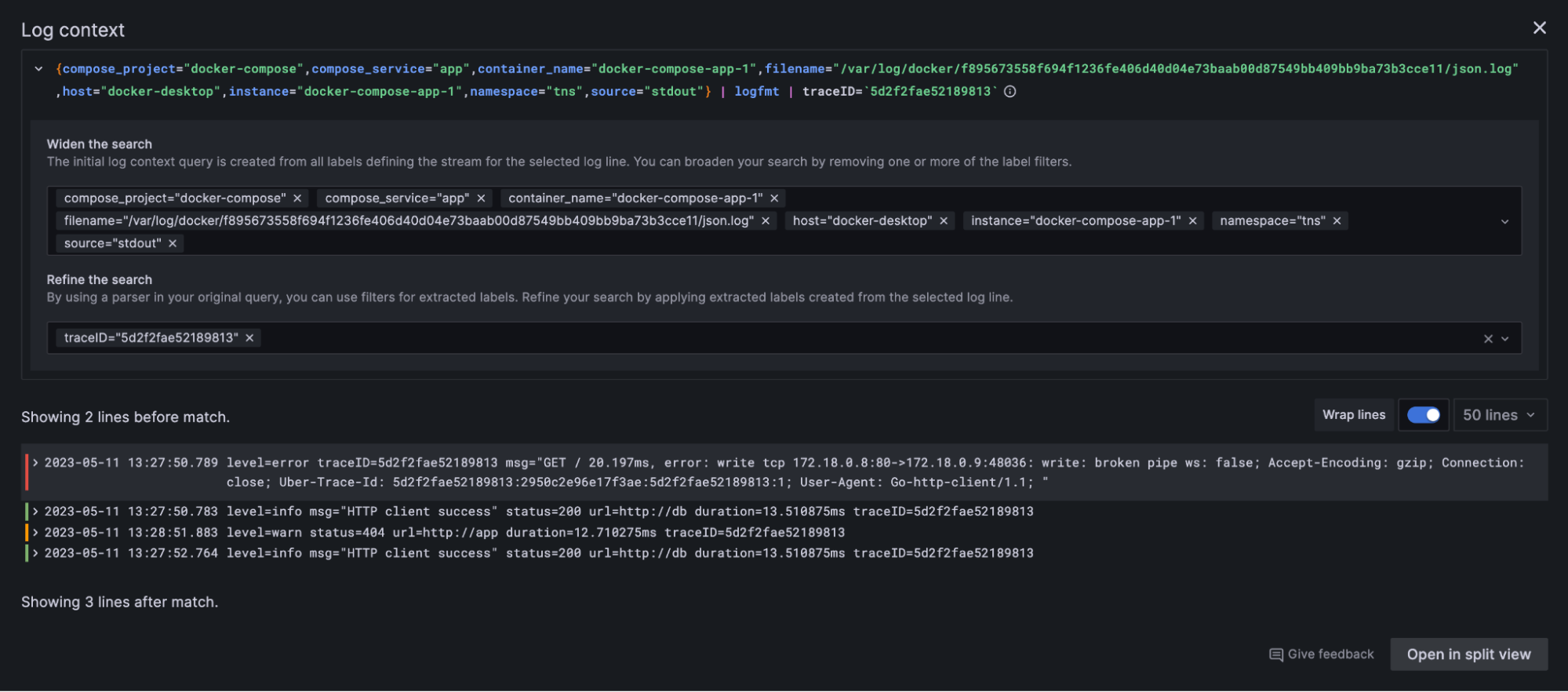Click the Give feedback link
The width and height of the screenshot is (1568, 692).
(x=1322, y=654)
